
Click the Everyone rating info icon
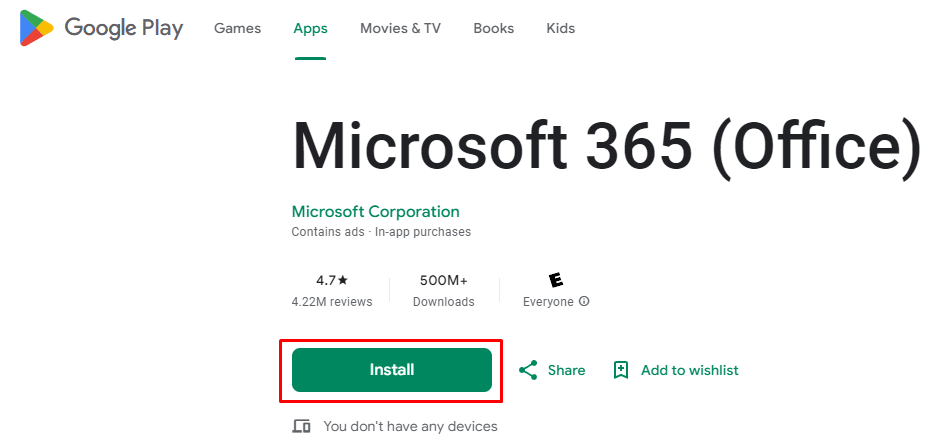(x=584, y=301)
